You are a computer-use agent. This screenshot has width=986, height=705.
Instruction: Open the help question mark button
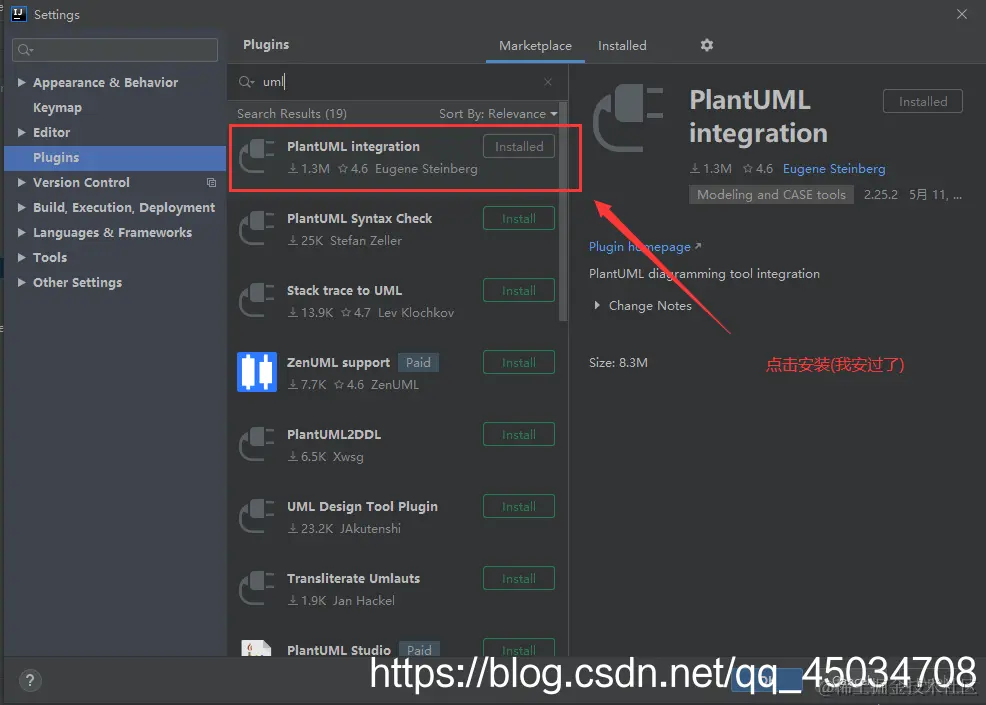(x=30, y=680)
